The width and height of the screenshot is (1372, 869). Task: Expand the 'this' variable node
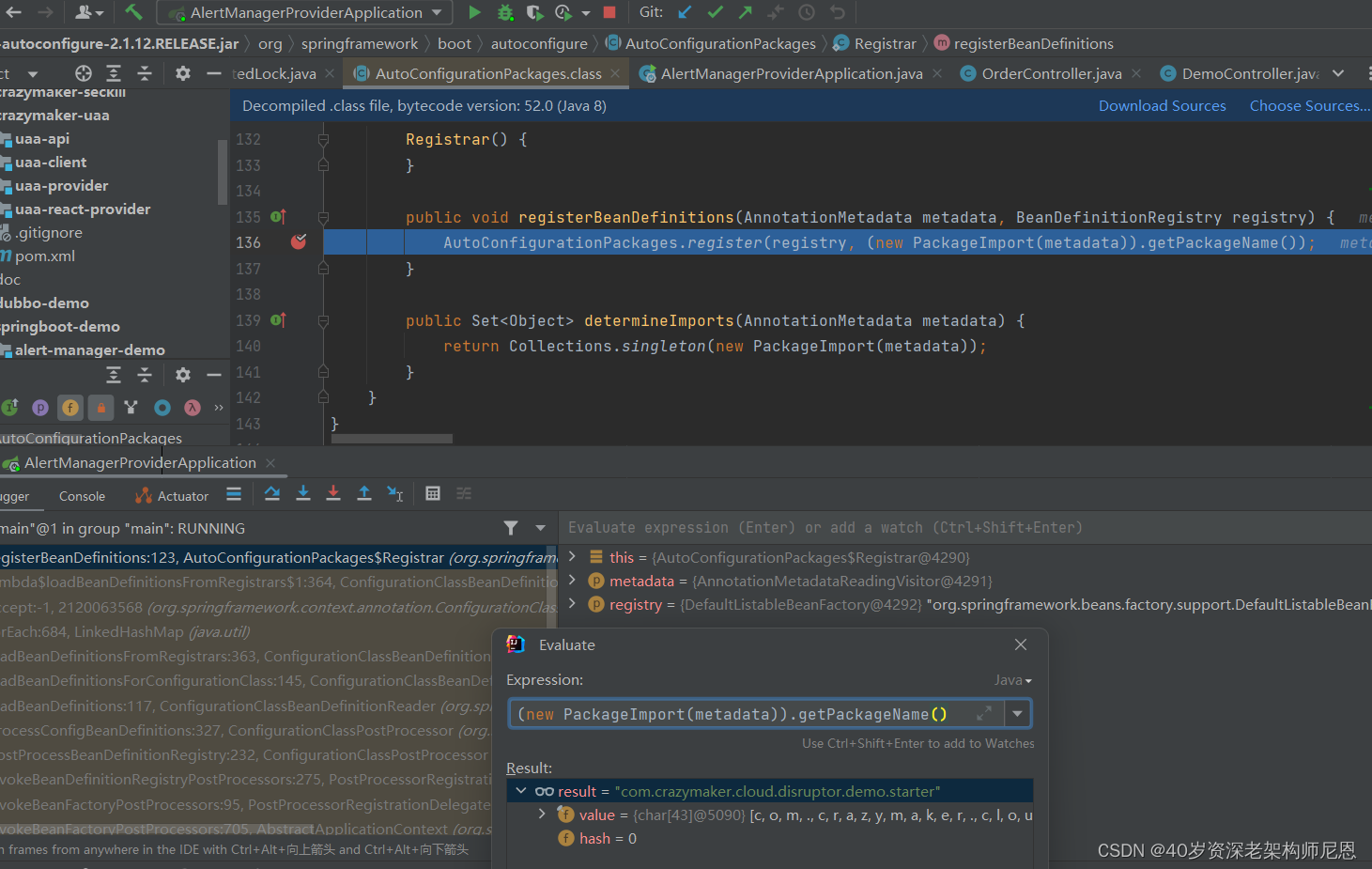572,556
